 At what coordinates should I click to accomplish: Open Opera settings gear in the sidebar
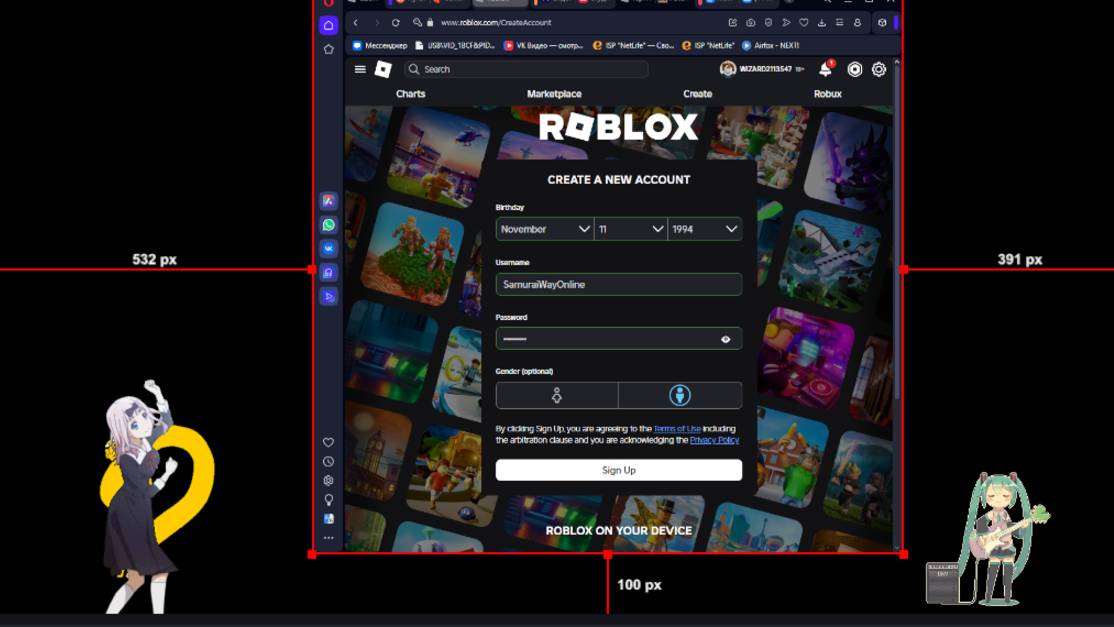coord(328,481)
